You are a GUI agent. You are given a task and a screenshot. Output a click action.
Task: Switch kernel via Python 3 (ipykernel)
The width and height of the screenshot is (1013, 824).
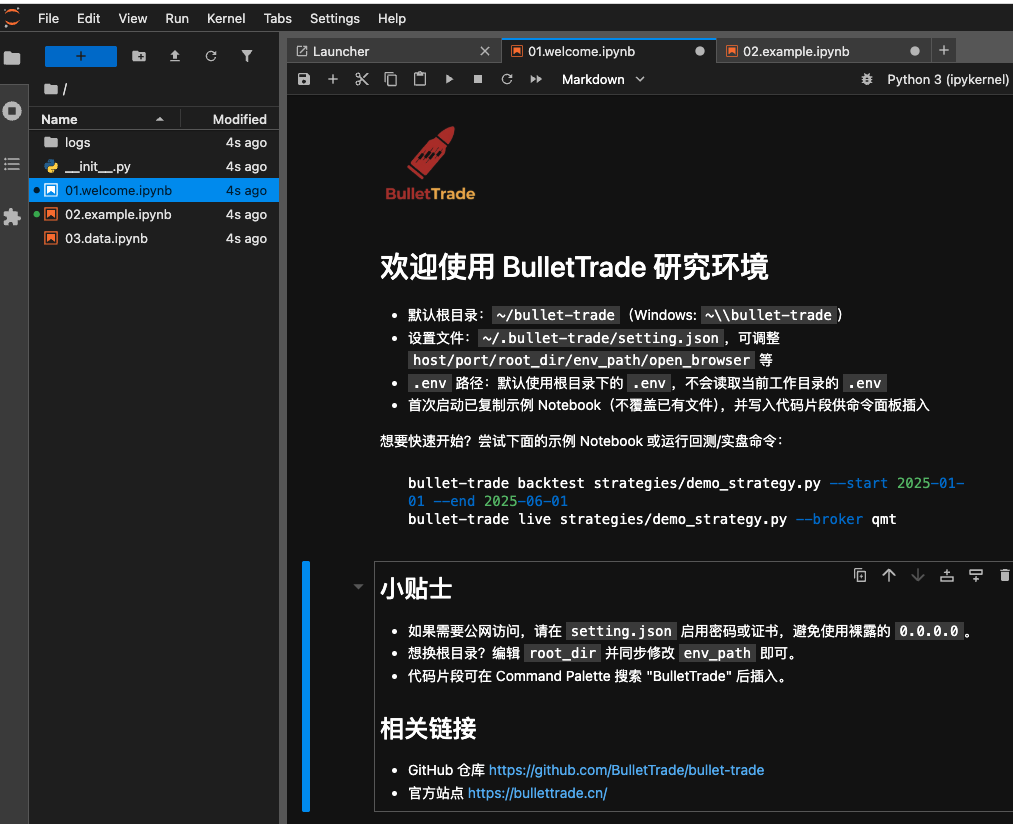point(948,79)
